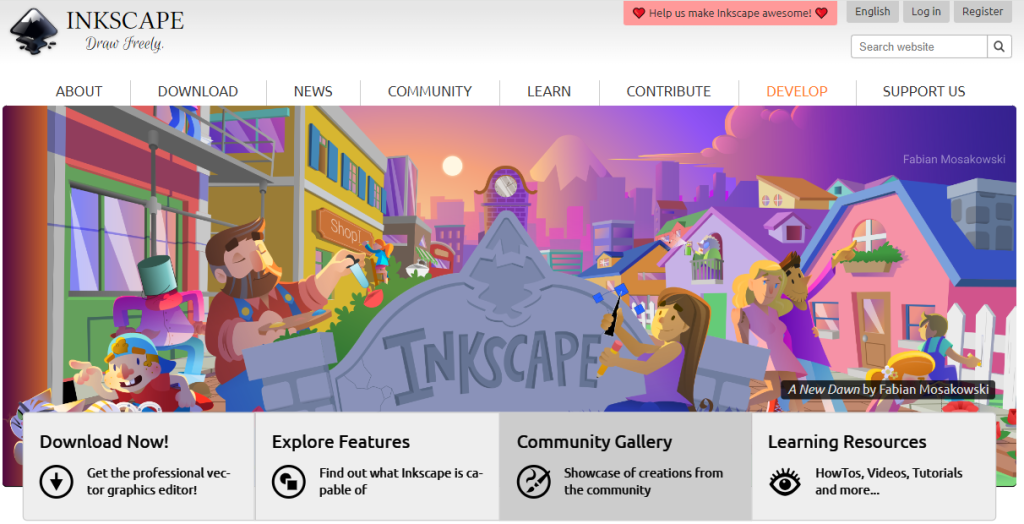1024x524 pixels.
Task: Click the Register button
Action: click(982, 12)
